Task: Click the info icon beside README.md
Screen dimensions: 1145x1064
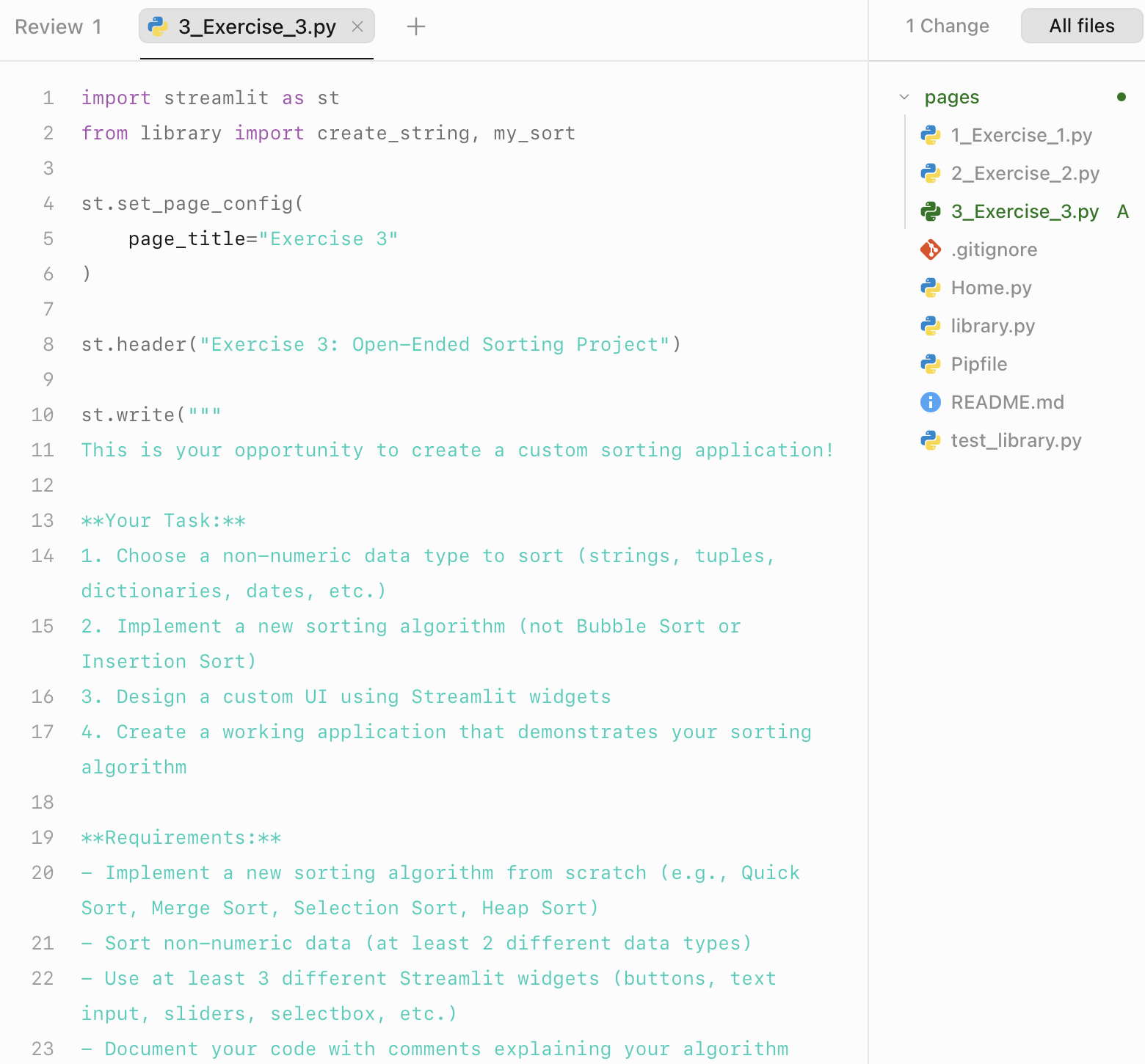Action: tap(931, 402)
